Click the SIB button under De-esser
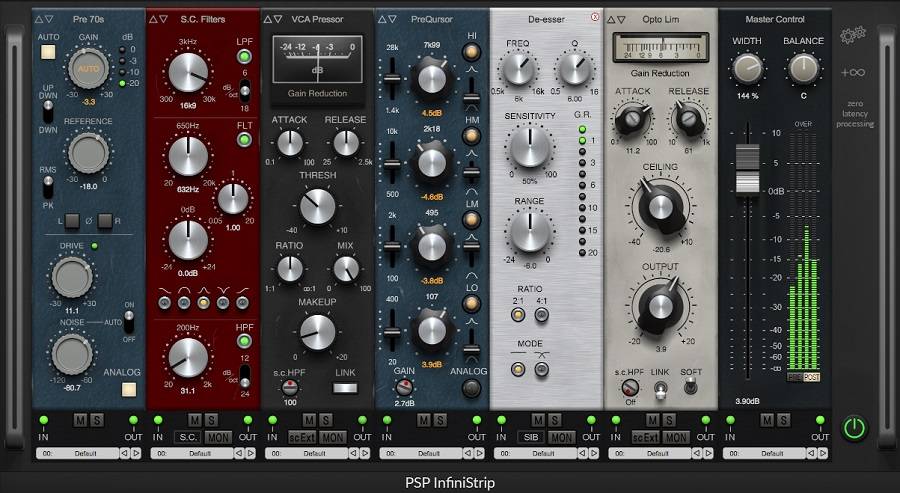Image resolution: width=900 pixels, height=493 pixels. click(532, 437)
